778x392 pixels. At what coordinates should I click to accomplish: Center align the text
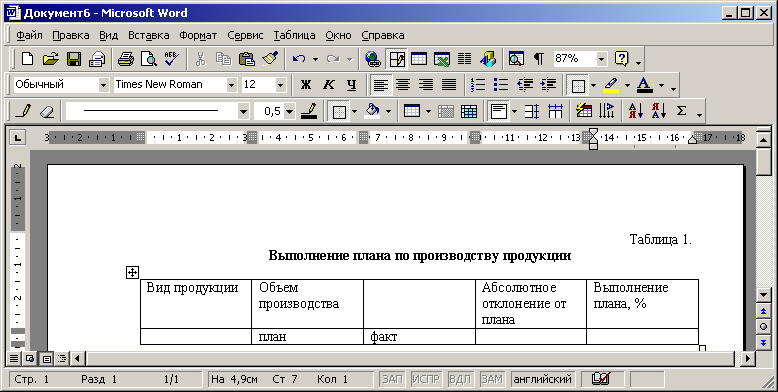point(403,85)
